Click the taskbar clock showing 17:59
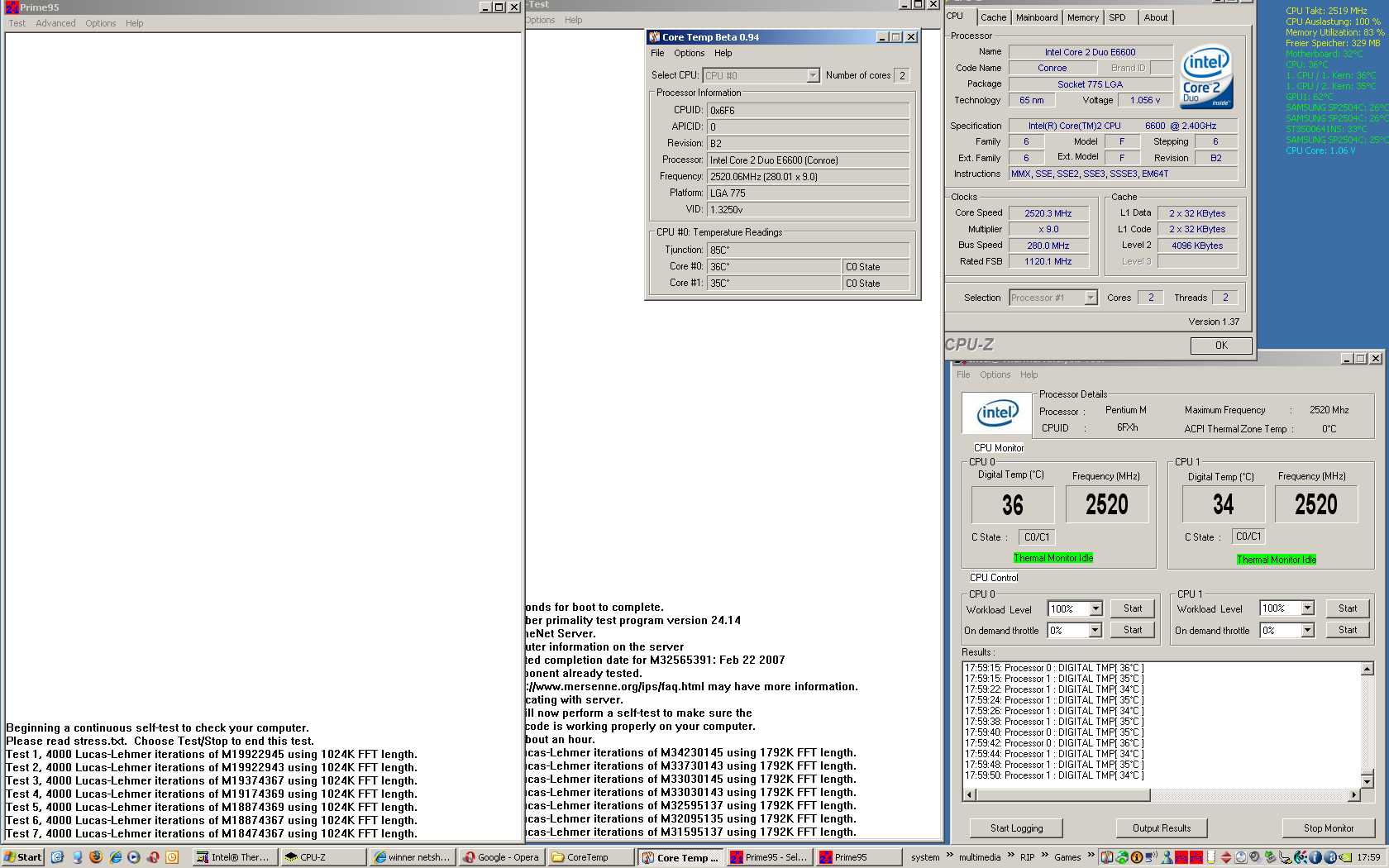The width and height of the screenshot is (1389, 868). tap(1368, 857)
